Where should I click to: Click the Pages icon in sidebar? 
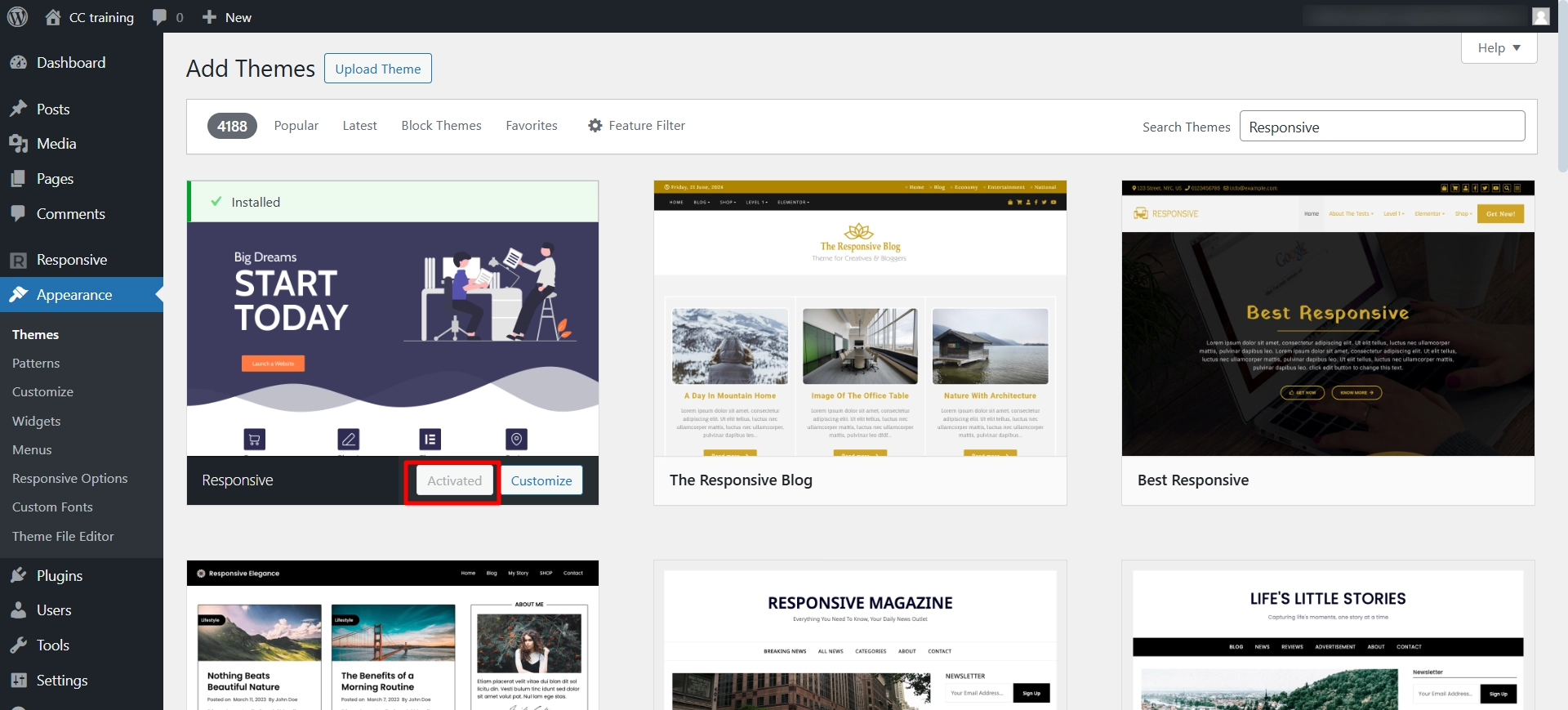(x=18, y=179)
